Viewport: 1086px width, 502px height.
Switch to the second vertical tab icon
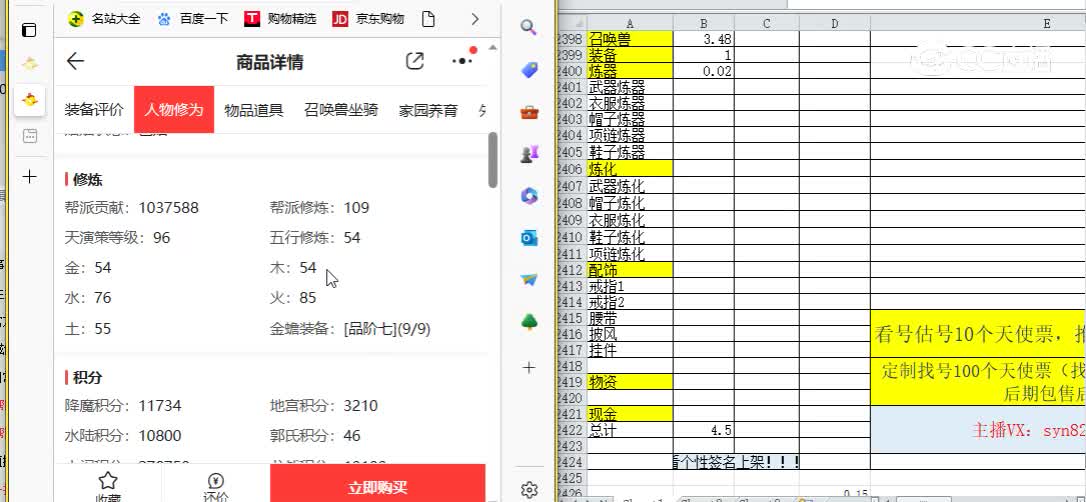pyautogui.click(x=29, y=64)
